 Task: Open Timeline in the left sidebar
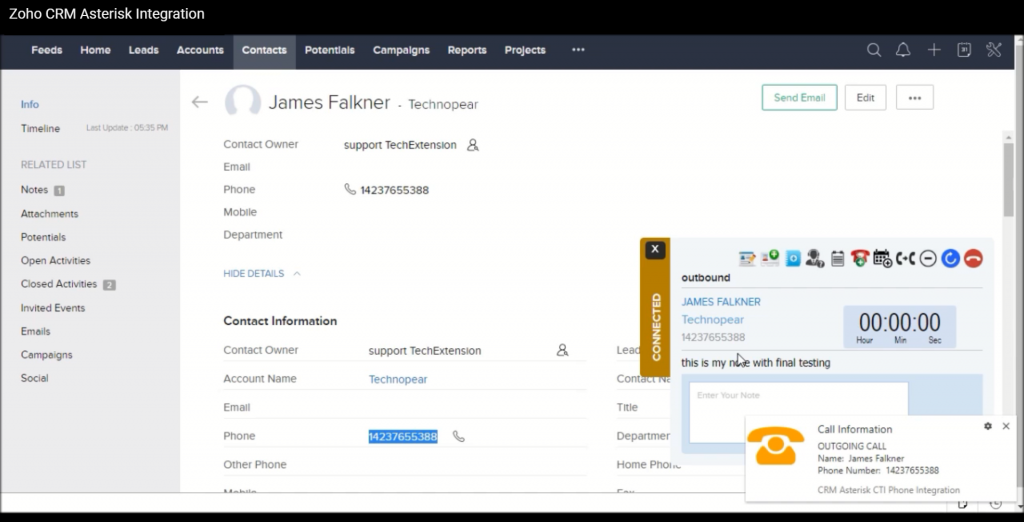click(x=40, y=129)
